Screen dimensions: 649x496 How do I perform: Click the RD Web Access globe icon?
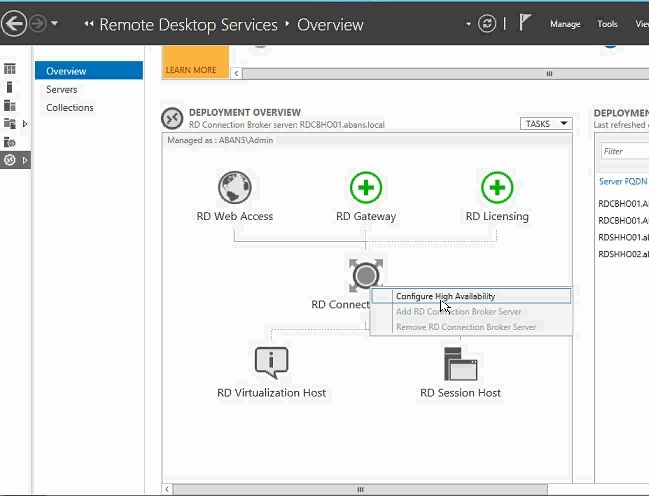coord(235,187)
